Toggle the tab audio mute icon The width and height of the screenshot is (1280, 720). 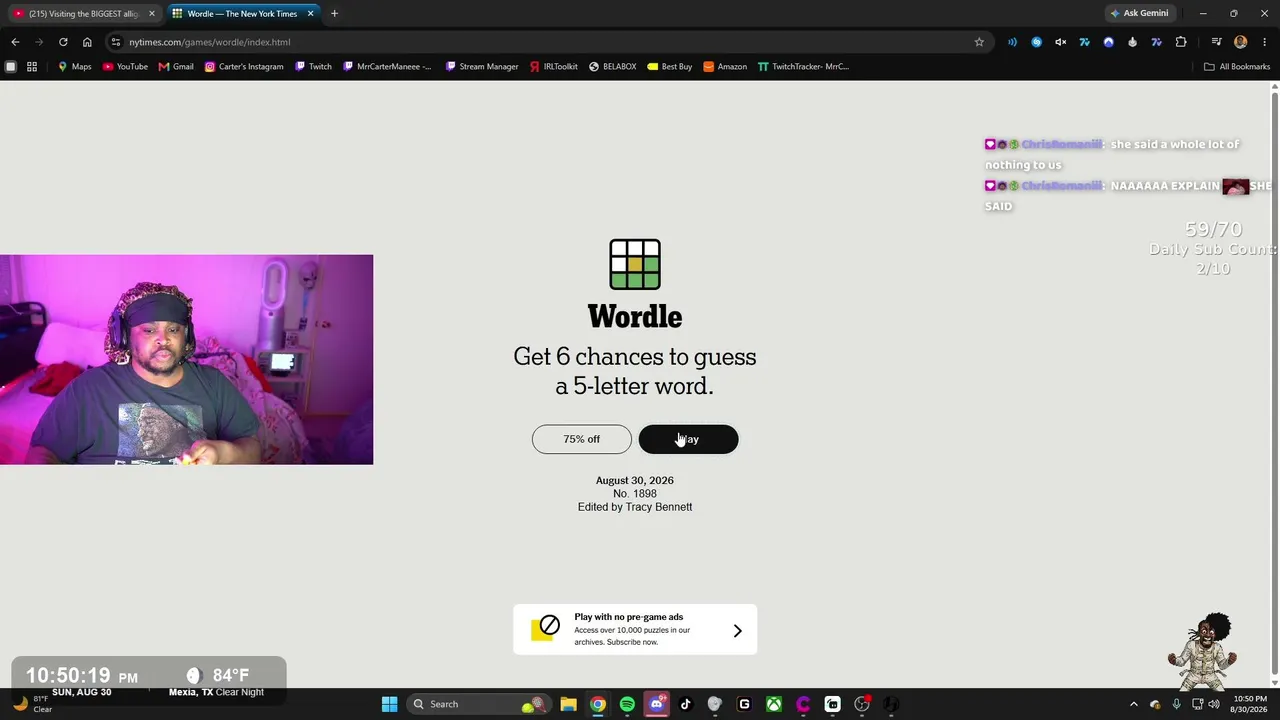tap(1061, 42)
